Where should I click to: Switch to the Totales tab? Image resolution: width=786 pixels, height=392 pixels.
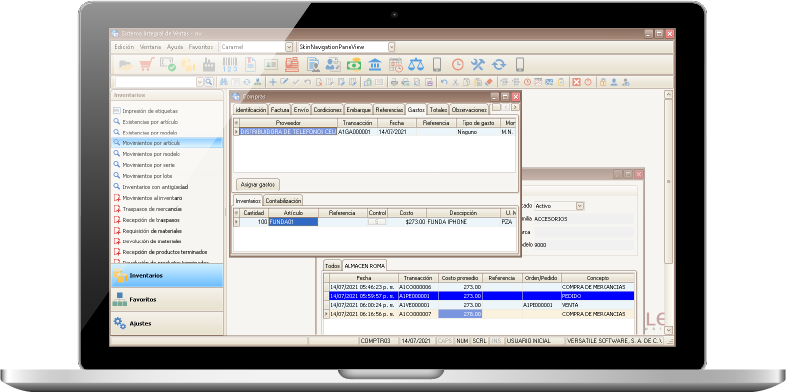coord(438,109)
